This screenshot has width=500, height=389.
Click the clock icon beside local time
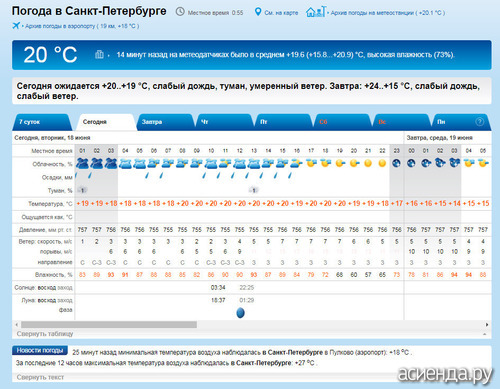180,12
